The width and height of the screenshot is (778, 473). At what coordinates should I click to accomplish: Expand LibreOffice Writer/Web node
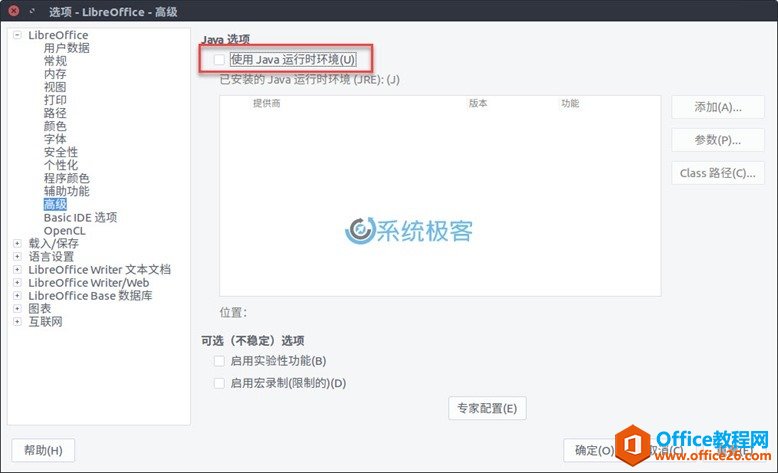pyautogui.click(x=17, y=282)
